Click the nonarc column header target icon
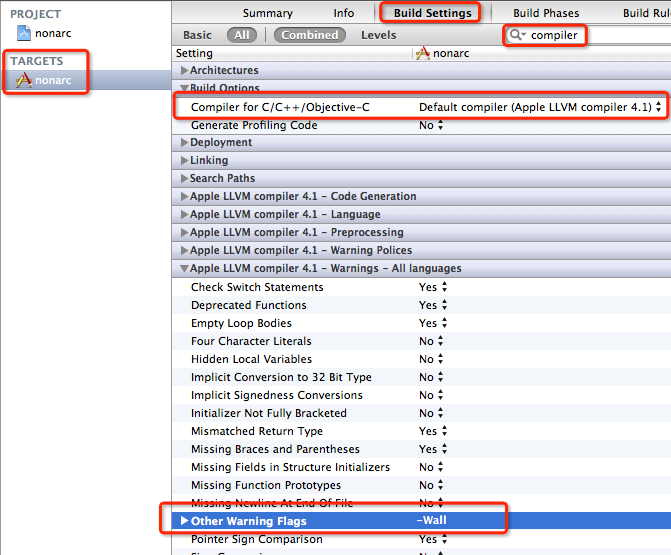Image resolution: width=671 pixels, height=555 pixels. (x=422, y=53)
